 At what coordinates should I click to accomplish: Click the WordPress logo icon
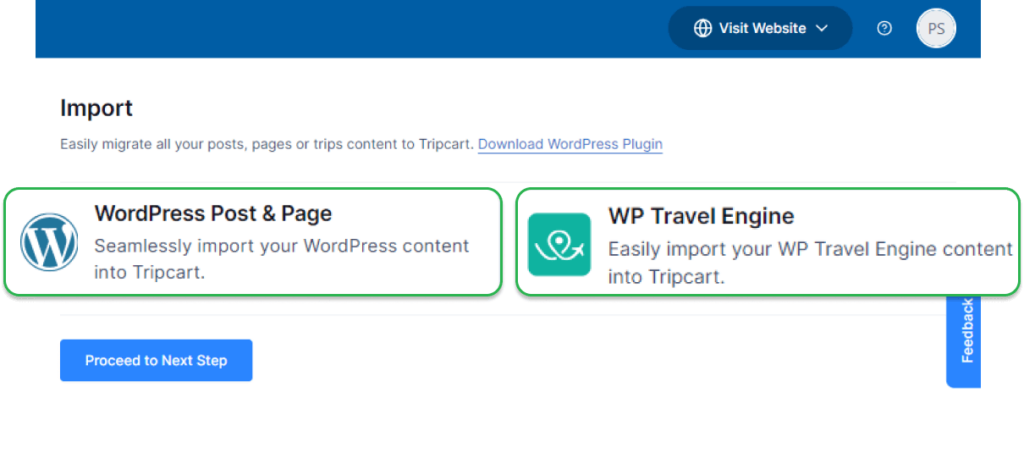click(x=49, y=242)
